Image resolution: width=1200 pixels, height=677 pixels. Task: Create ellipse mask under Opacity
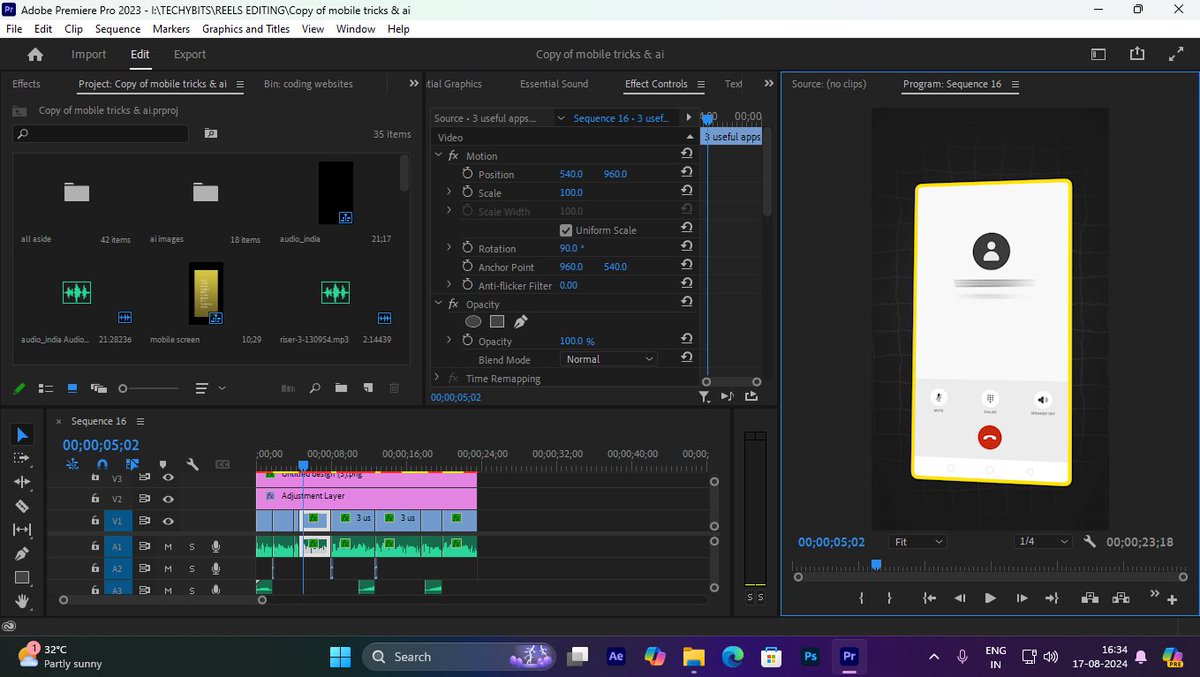pos(473,322)
